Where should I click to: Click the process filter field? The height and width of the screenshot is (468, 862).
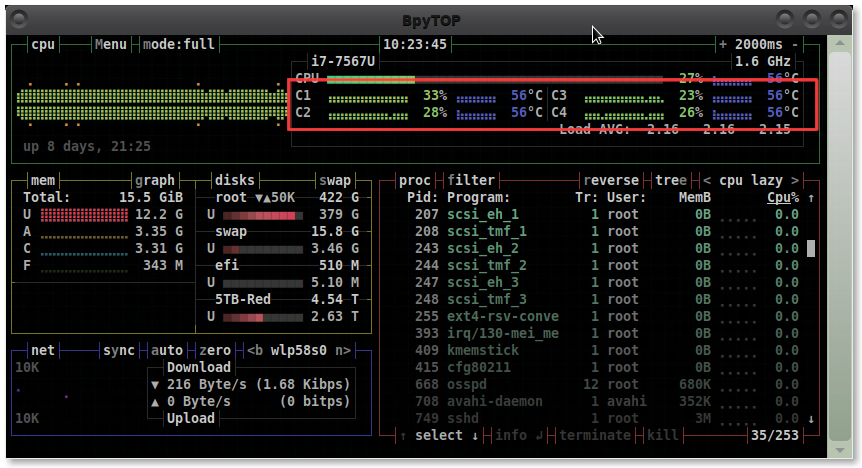pos(471,180)
